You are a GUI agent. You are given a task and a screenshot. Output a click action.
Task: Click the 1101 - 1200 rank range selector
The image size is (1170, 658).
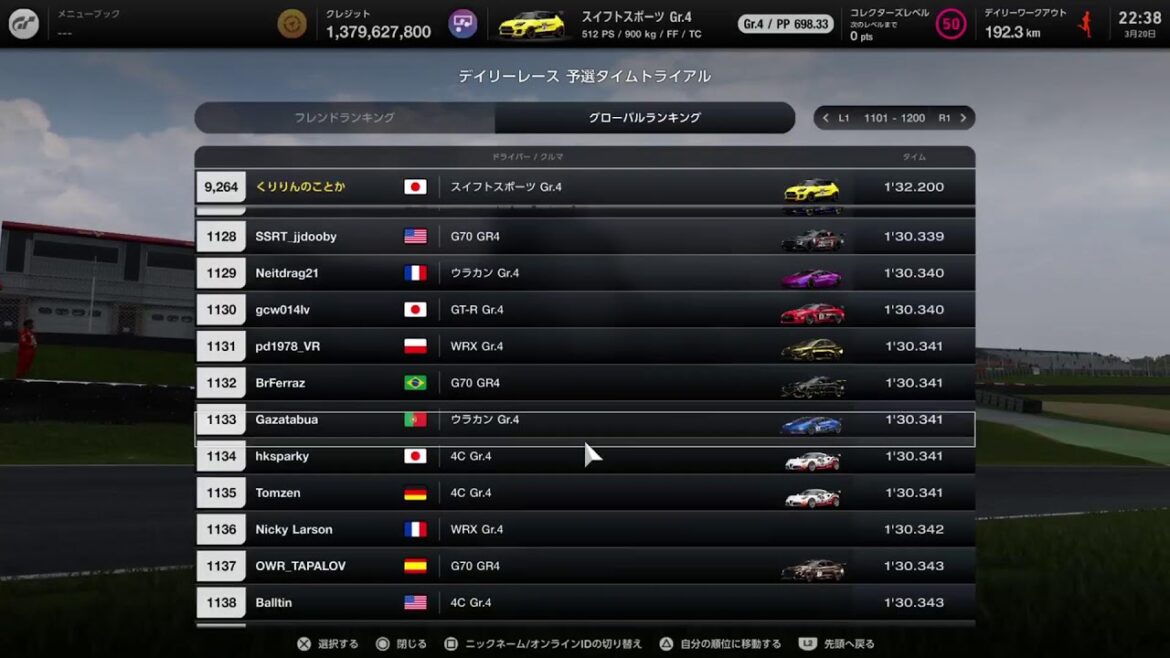click(894, 118)
